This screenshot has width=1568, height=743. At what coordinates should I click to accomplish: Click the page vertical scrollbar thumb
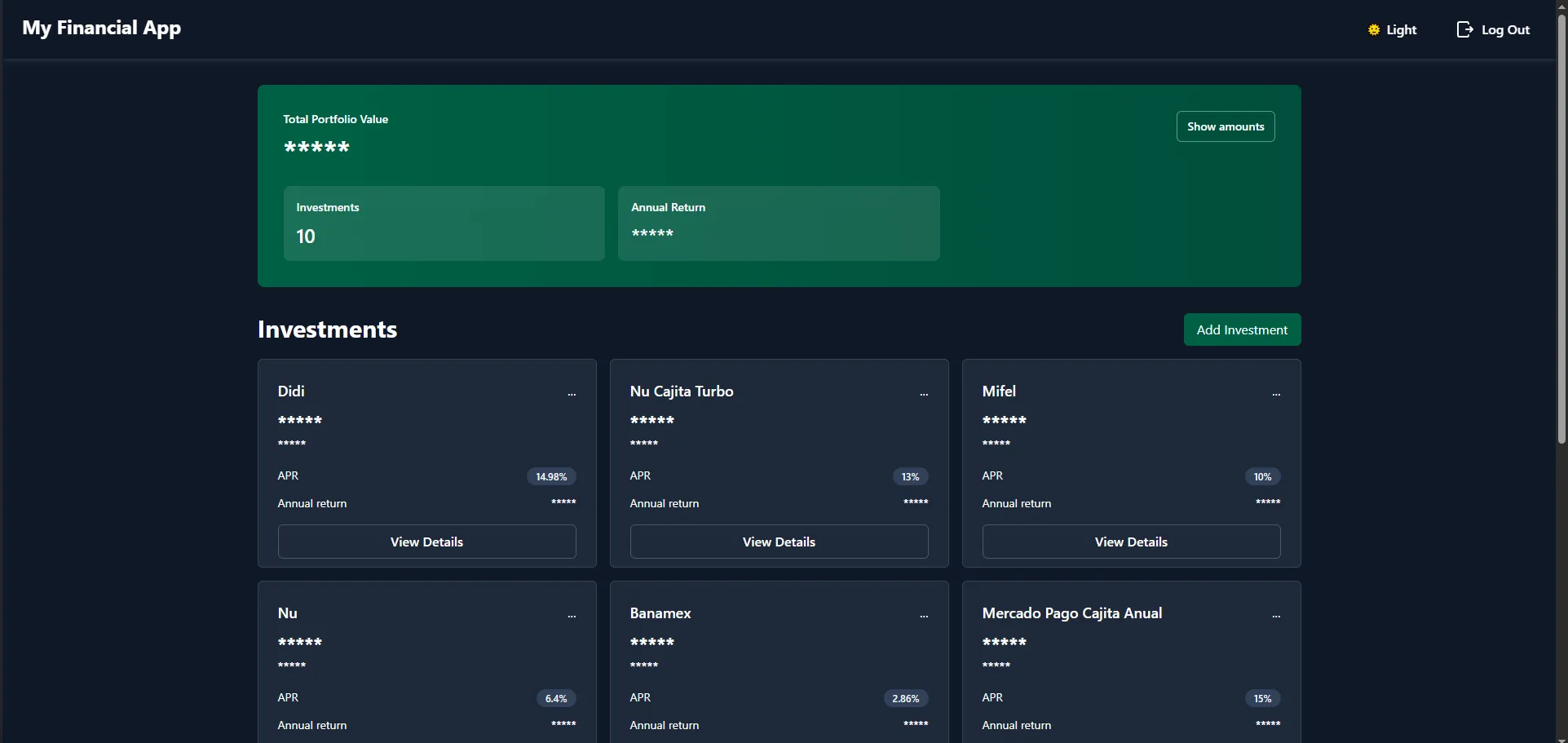pyautogui.click(x=1561, y=229)
